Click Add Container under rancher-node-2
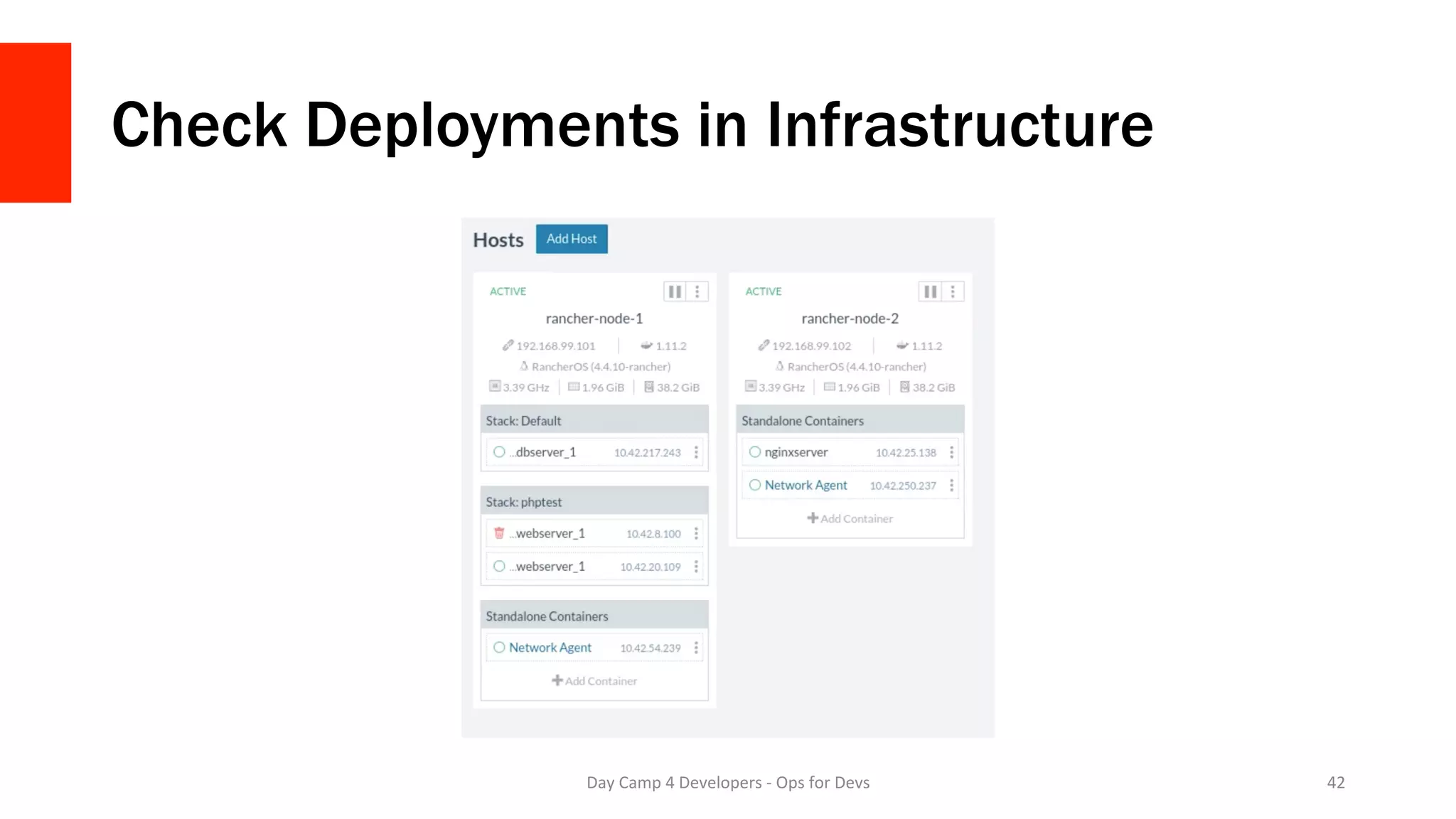This screenshot has height=819, width=1456. click(850, 518)
